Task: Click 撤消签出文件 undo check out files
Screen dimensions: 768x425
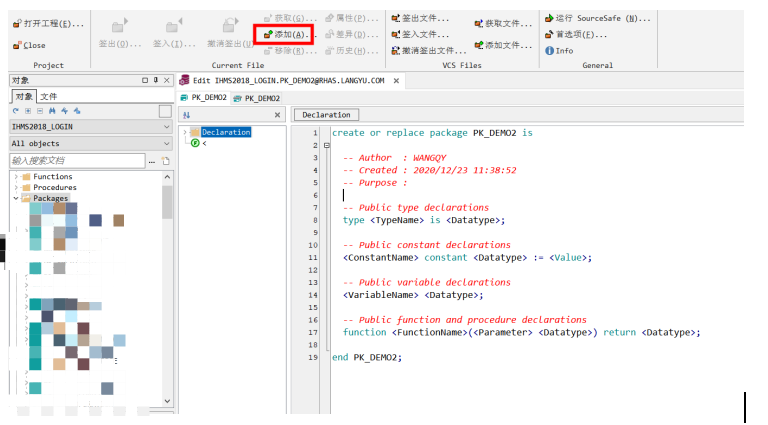Action: tap(429, 50)
